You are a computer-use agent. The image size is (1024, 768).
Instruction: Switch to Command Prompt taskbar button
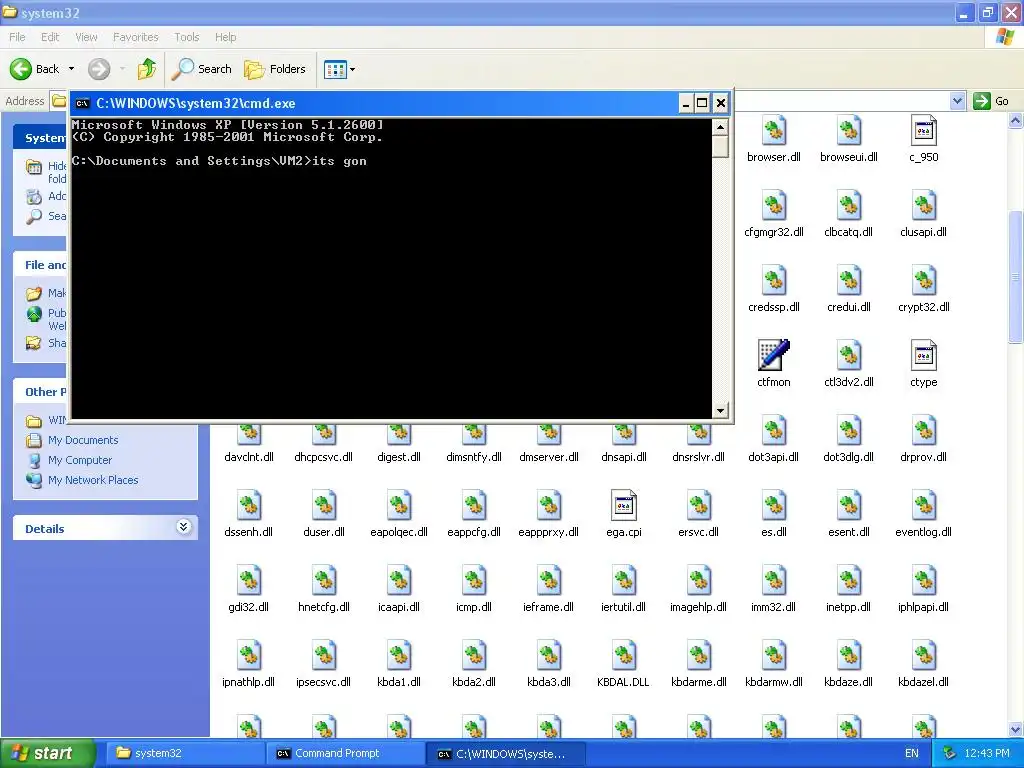(346, 753)
